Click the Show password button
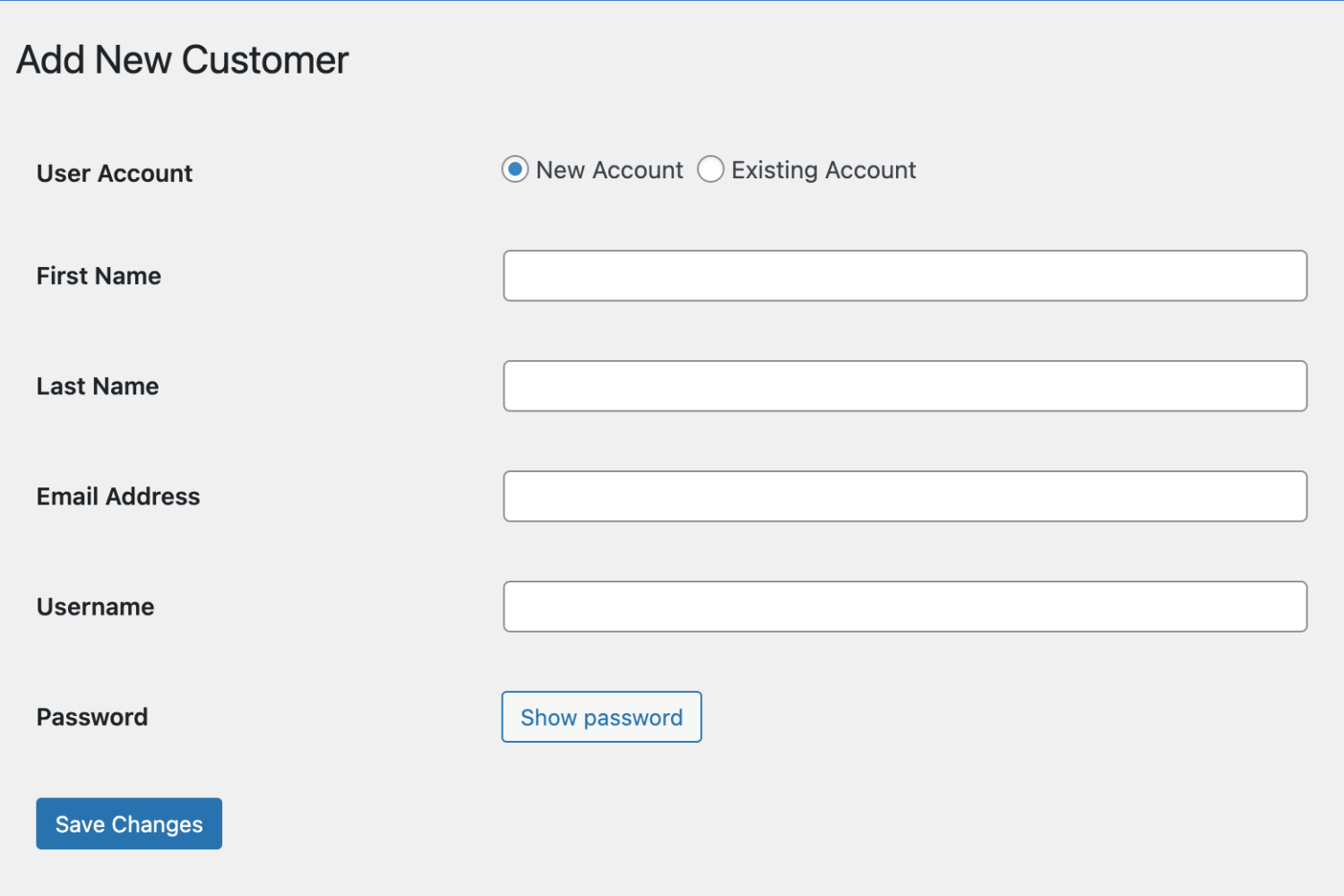The image size is (1344, 896). pyautogui.click(x=601, y=717)
